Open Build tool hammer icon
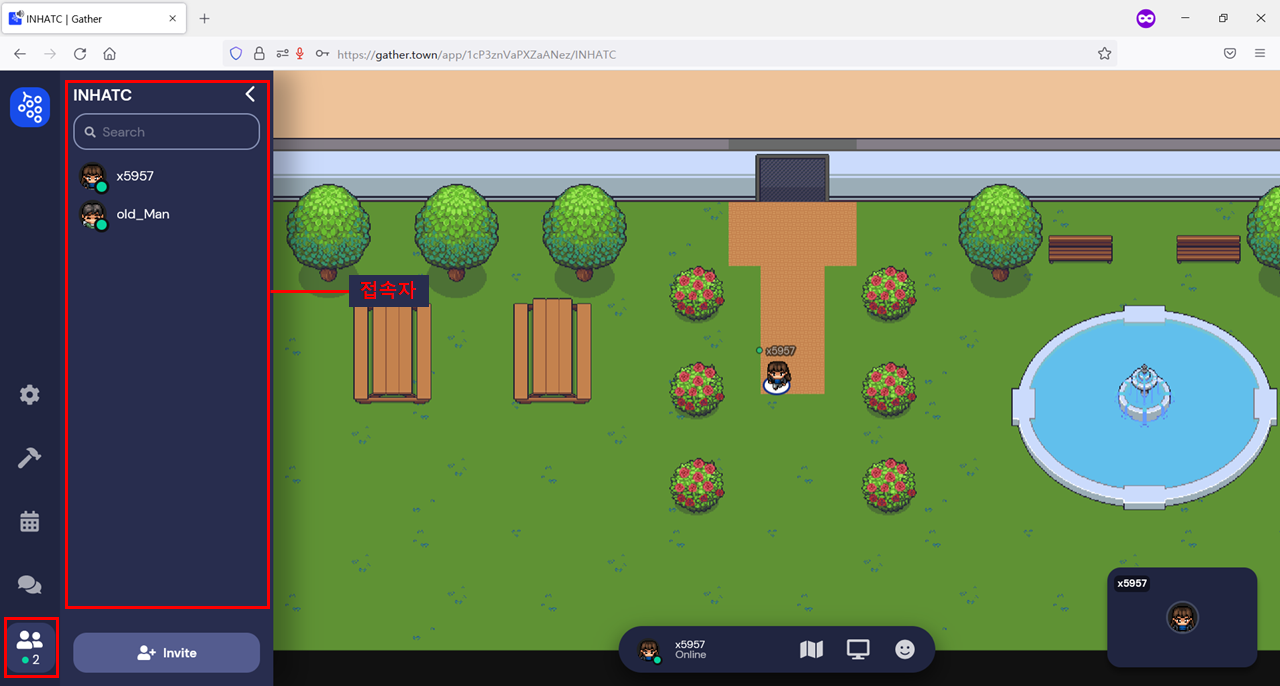 click(30, 458)
